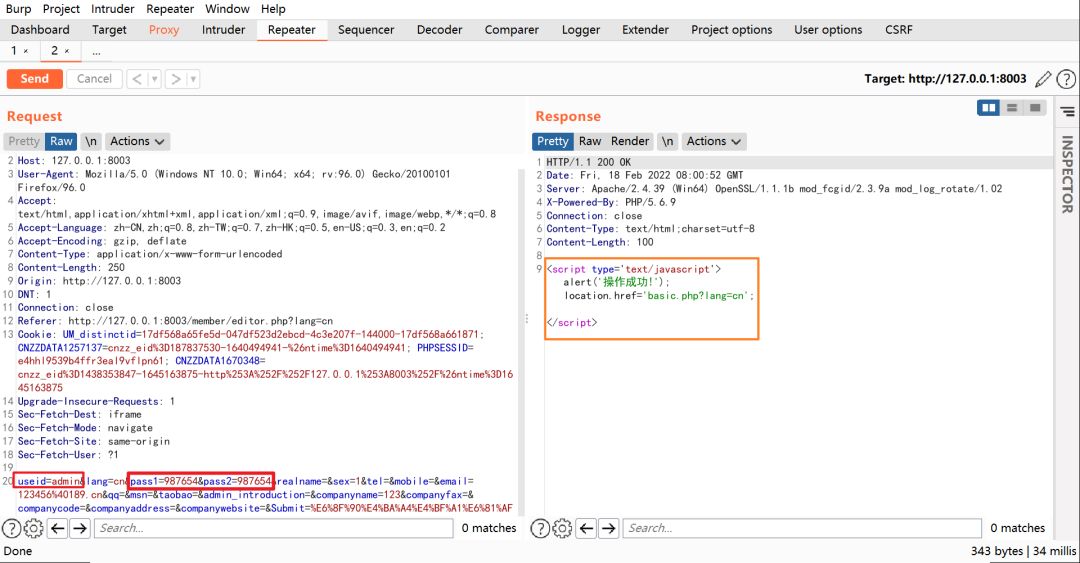
Task: Switch to User options tab
Action: coord(828,30)
